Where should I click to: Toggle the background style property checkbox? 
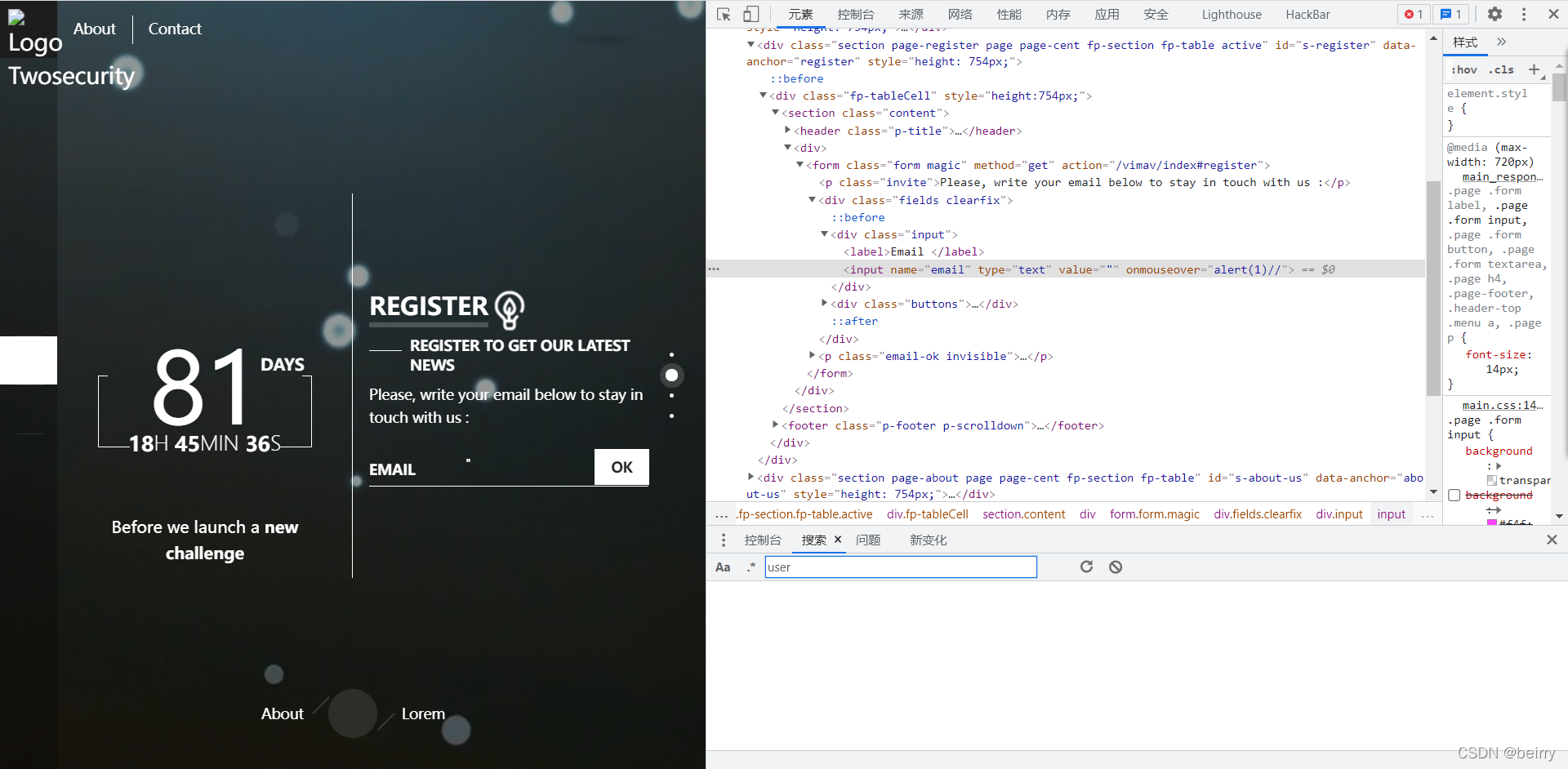(1454, 495)
